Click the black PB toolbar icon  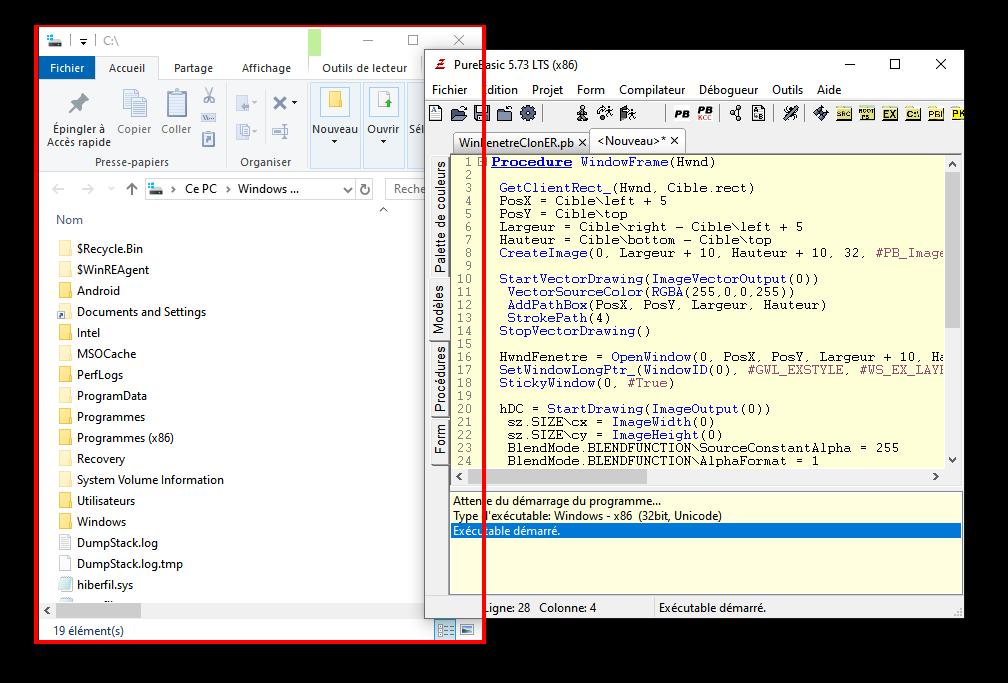click(682, 114)
